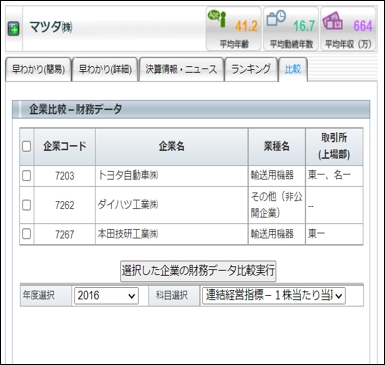Image resolution: width=385 pixels, height=365 pixels.
Task: Click the 664 average salary value
Action: pyautogui.click(x=363, y=26)
